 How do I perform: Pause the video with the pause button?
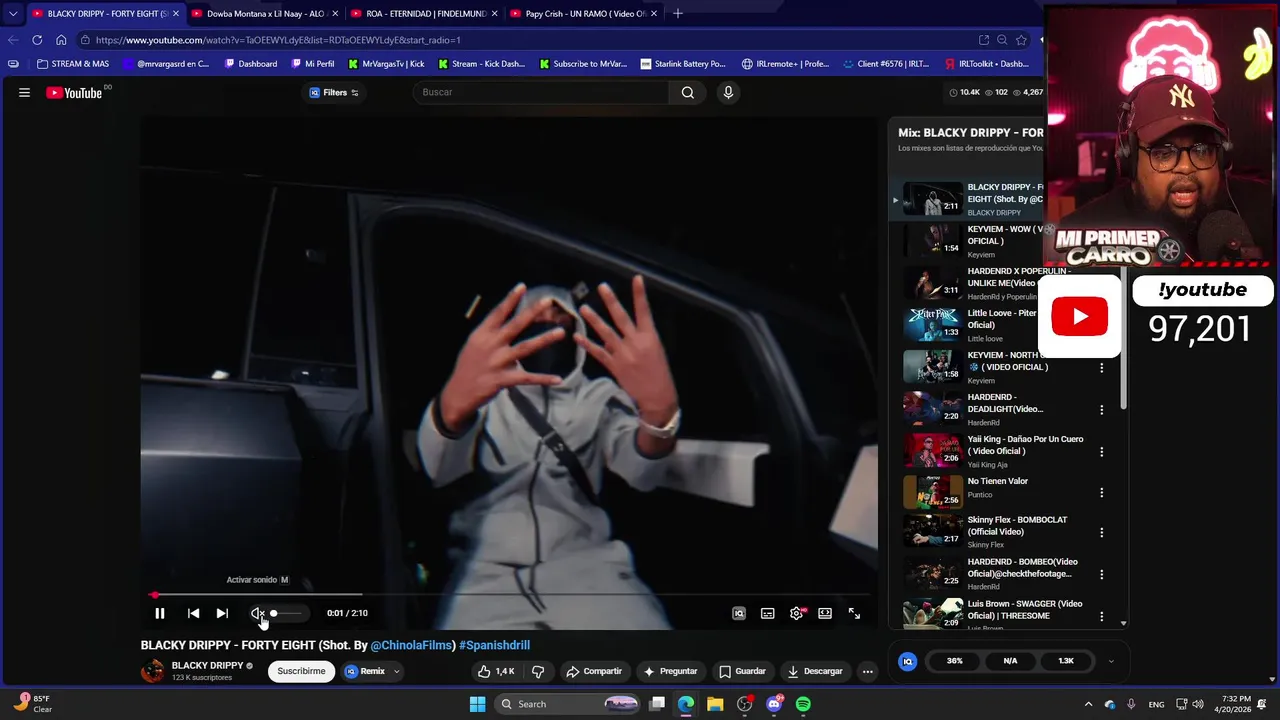(x=160, y=613)
